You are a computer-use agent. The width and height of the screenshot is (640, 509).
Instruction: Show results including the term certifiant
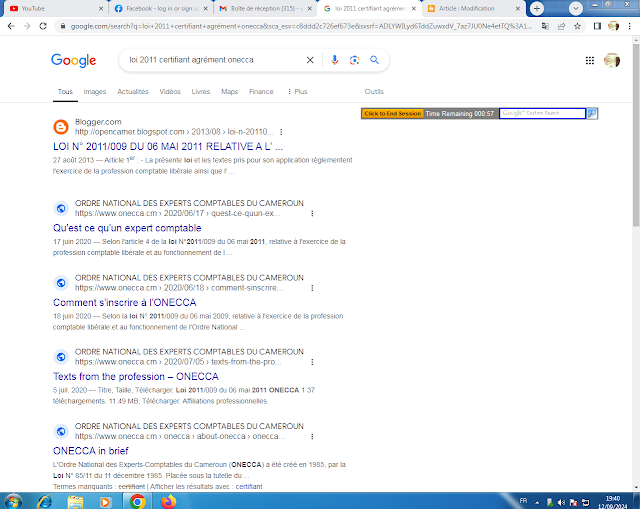click(x=249, y=487)
